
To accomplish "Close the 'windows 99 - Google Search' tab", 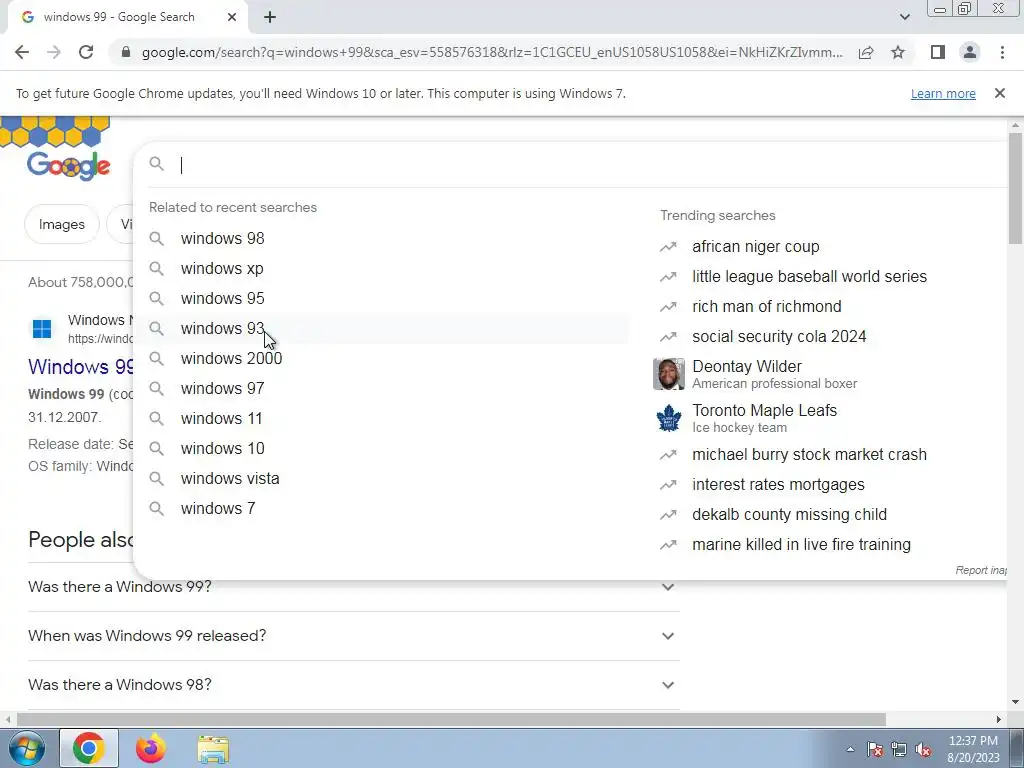I will (231, 18).
